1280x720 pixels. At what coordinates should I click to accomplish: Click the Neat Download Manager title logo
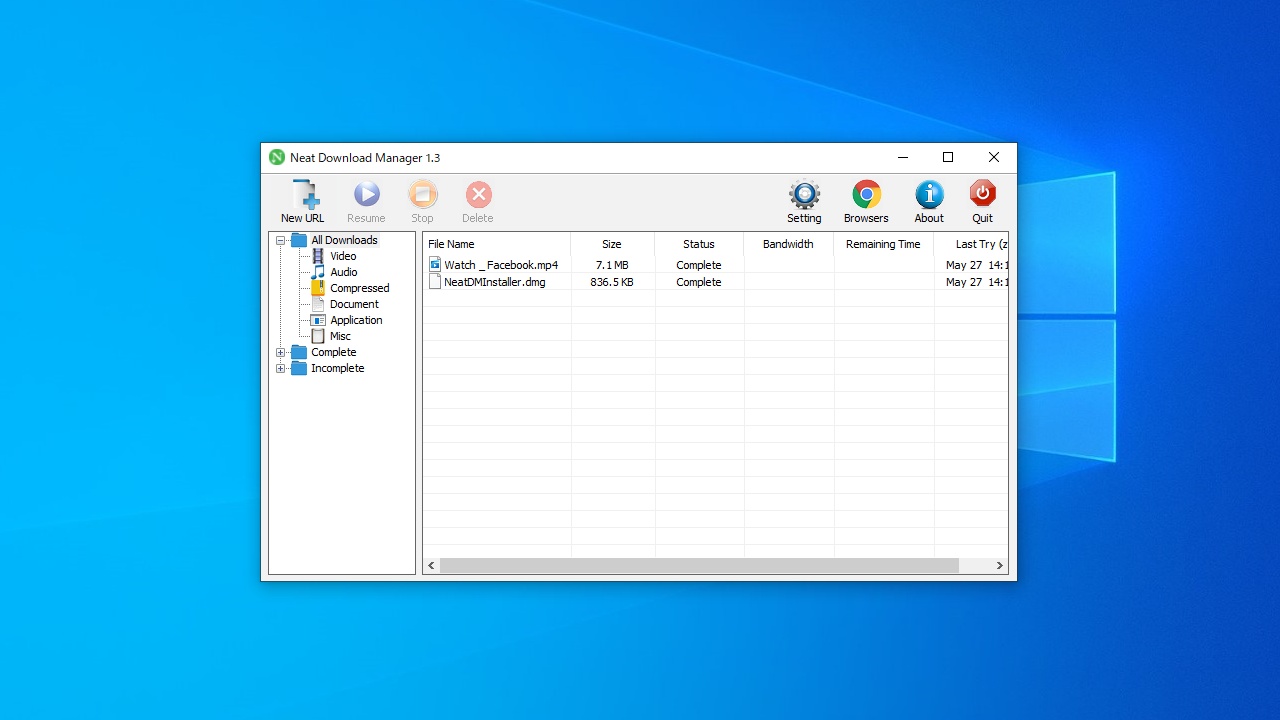[277, 157]
